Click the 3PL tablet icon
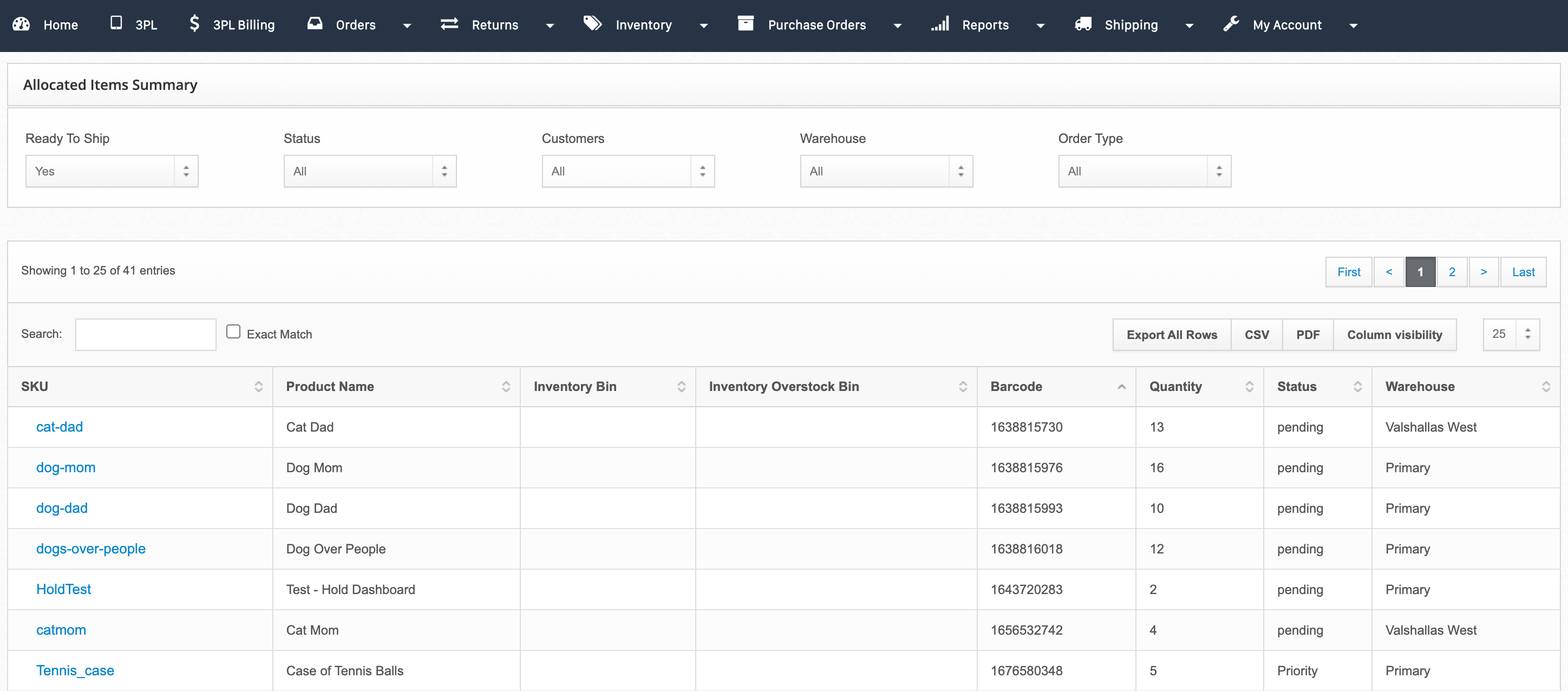Screen dimensions: 1568x691 (x=116, y=23)
